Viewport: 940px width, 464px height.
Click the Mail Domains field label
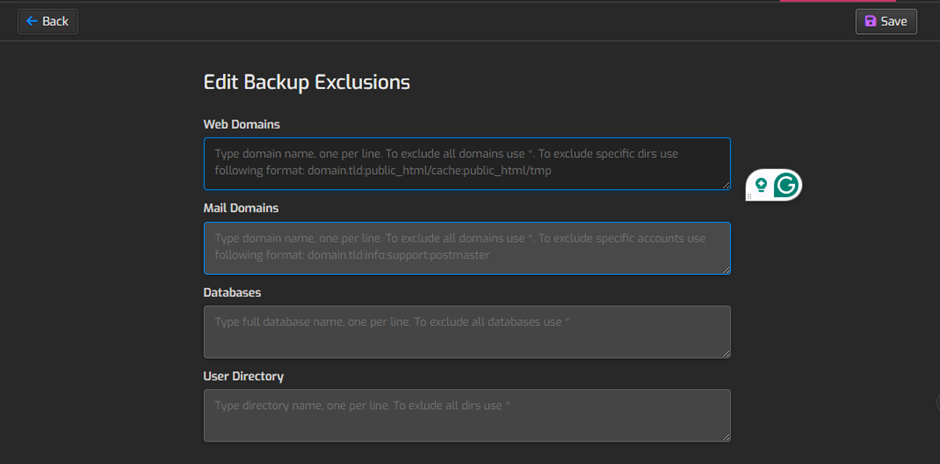click(x=241, y=208)
